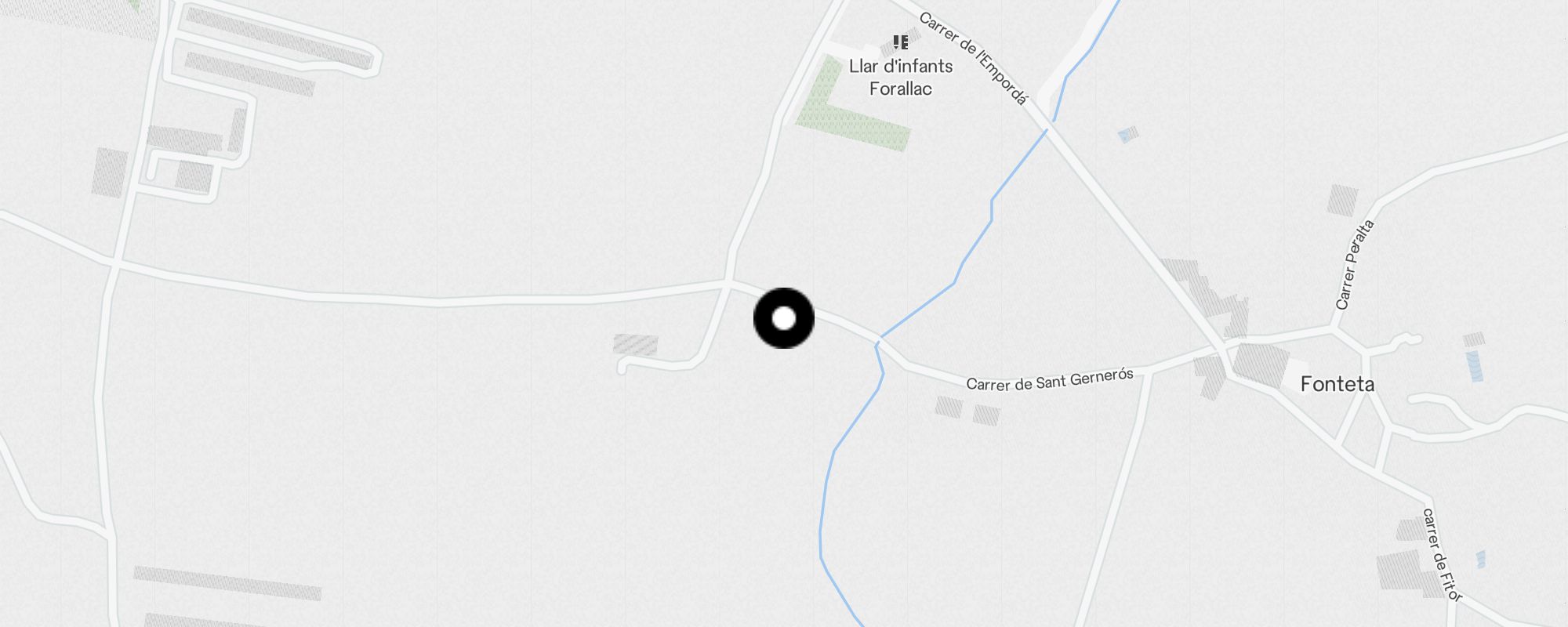The image size is (1568, 627).
Task: Select the hatched square building at the far left
Action: (x=110, y=172)
